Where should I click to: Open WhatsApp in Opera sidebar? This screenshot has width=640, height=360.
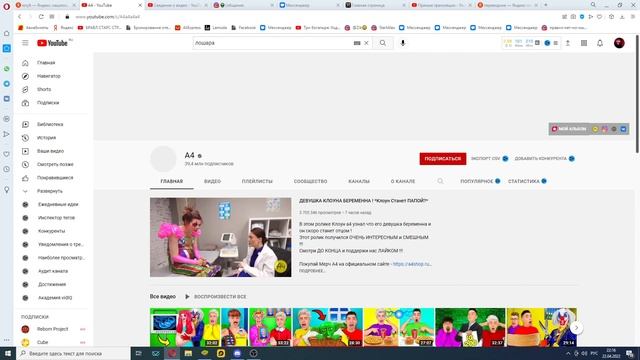7,69
